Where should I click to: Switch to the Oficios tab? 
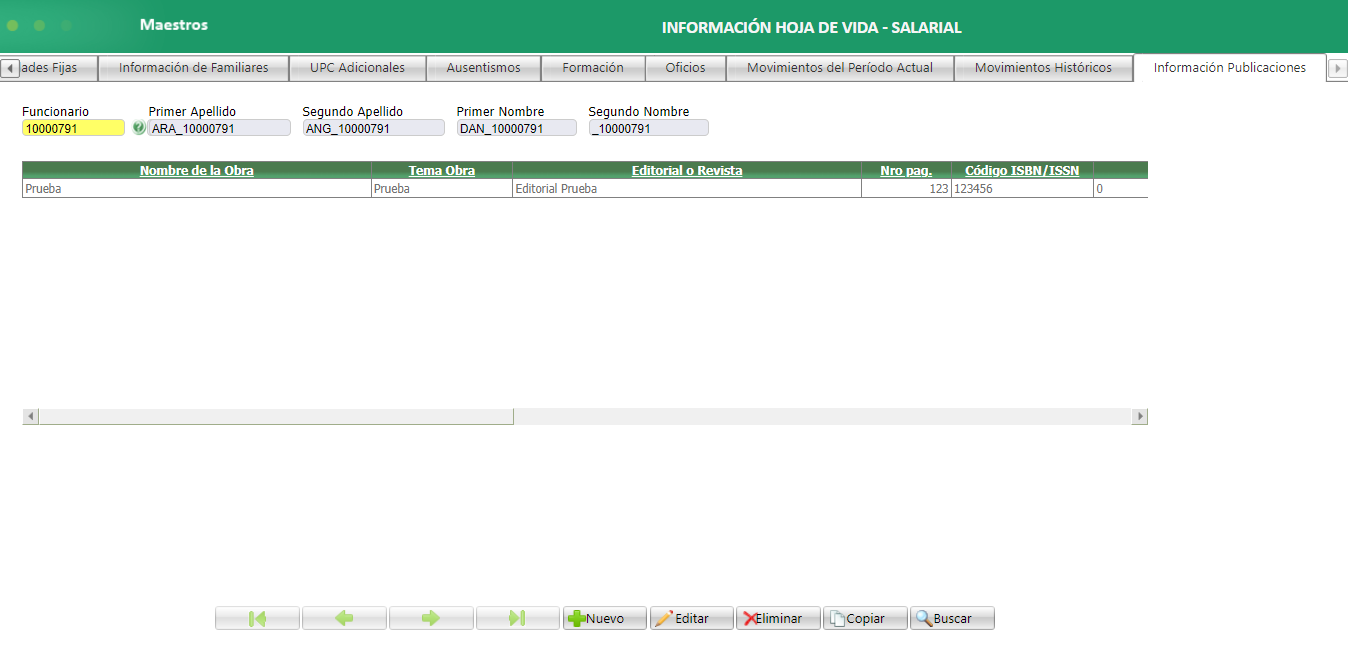[684, 68]
